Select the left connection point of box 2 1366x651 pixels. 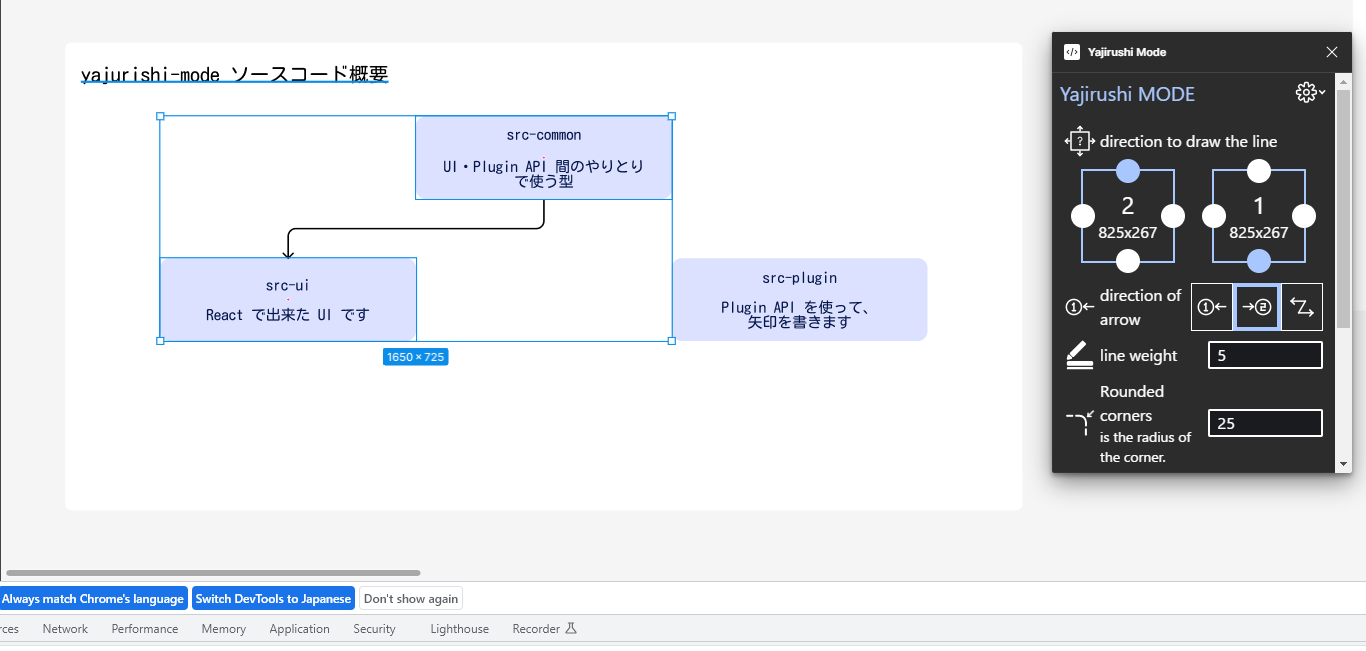(1082, 215)
